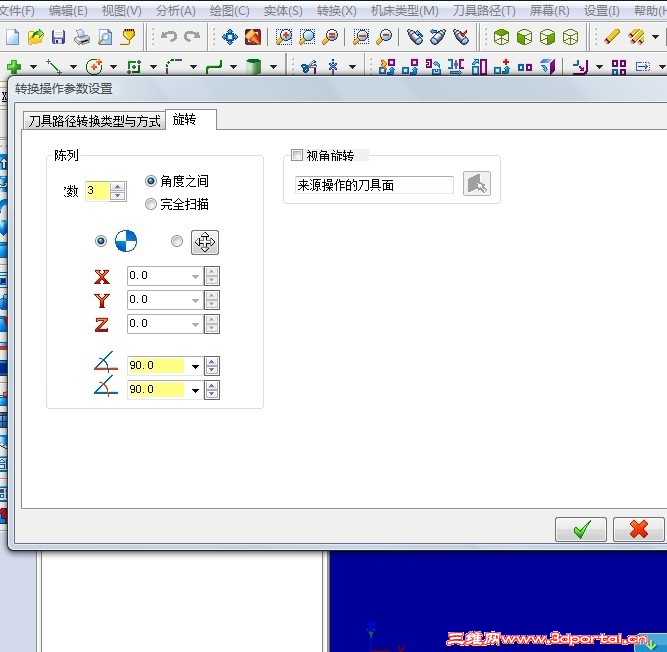Switch to 刀具路径转换类型与方式 tab
The width and height of the screenshot is (667, 652).
[x=94, y=121]
